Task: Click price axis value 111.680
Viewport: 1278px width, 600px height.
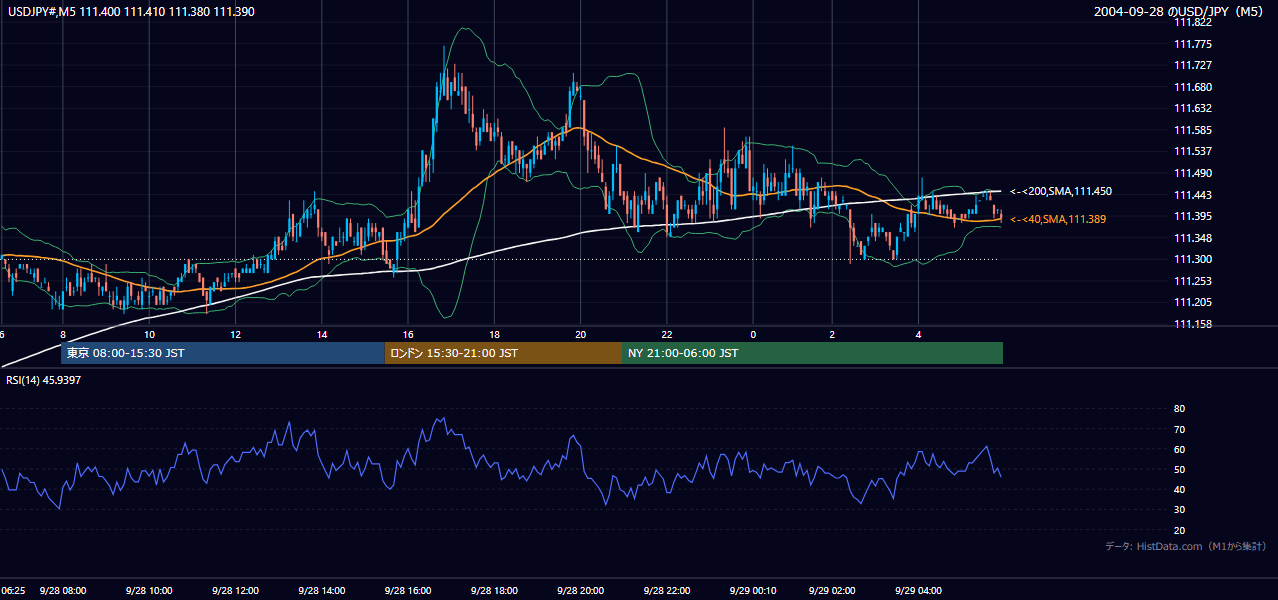Action: pos(1192,87)
